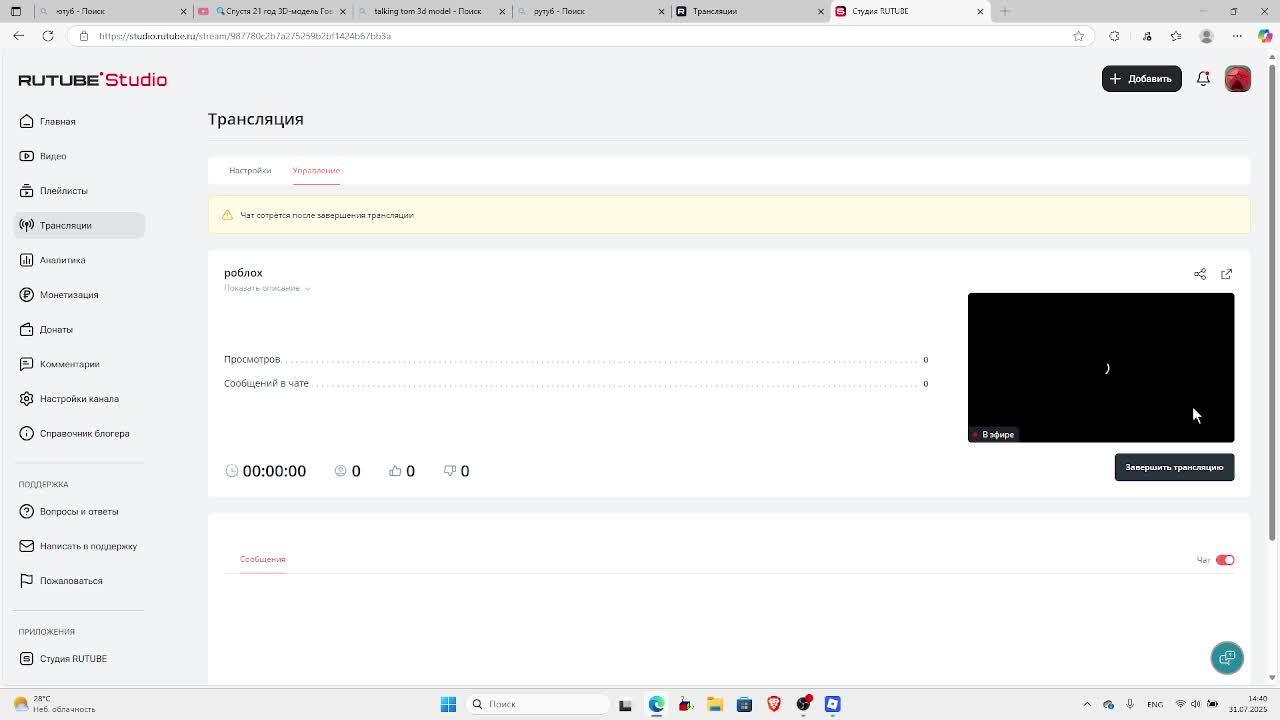Switch to the Настройки tab
The width and height of the screenshot is (1280, 720).
(250, 170)
